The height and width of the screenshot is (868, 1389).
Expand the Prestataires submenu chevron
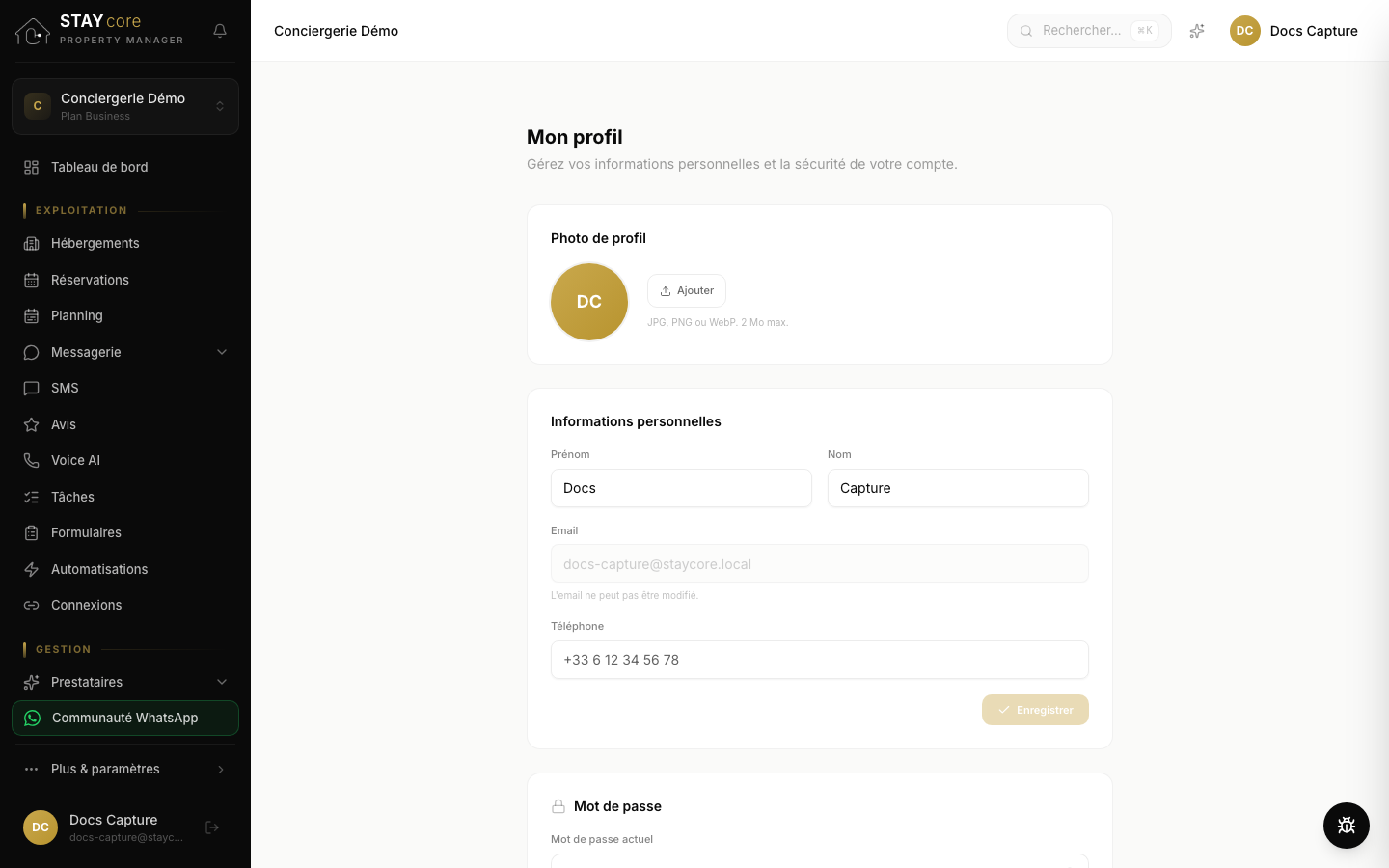[x=222, y=683]
